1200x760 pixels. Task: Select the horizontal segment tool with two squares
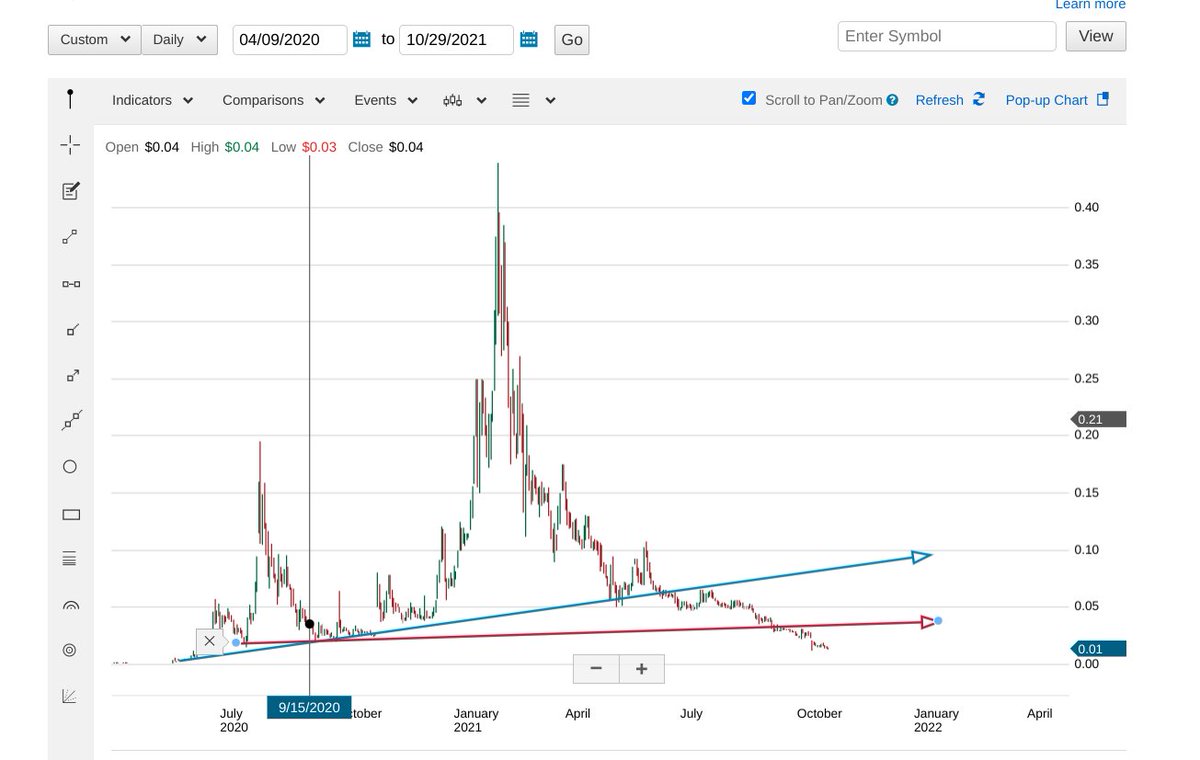[x=70, y=284]
